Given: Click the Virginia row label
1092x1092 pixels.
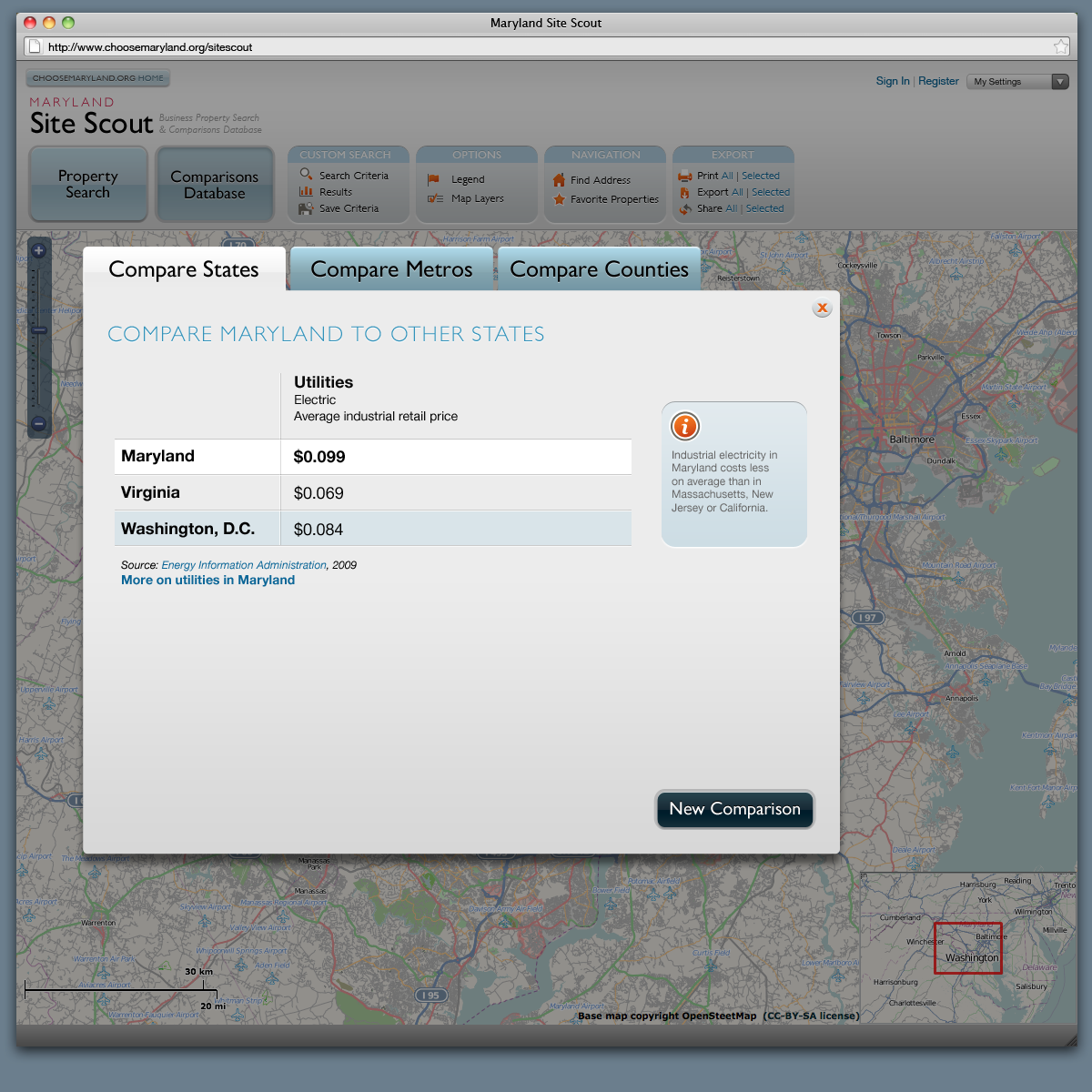Looking at the screenshot, I should [150, 492].
